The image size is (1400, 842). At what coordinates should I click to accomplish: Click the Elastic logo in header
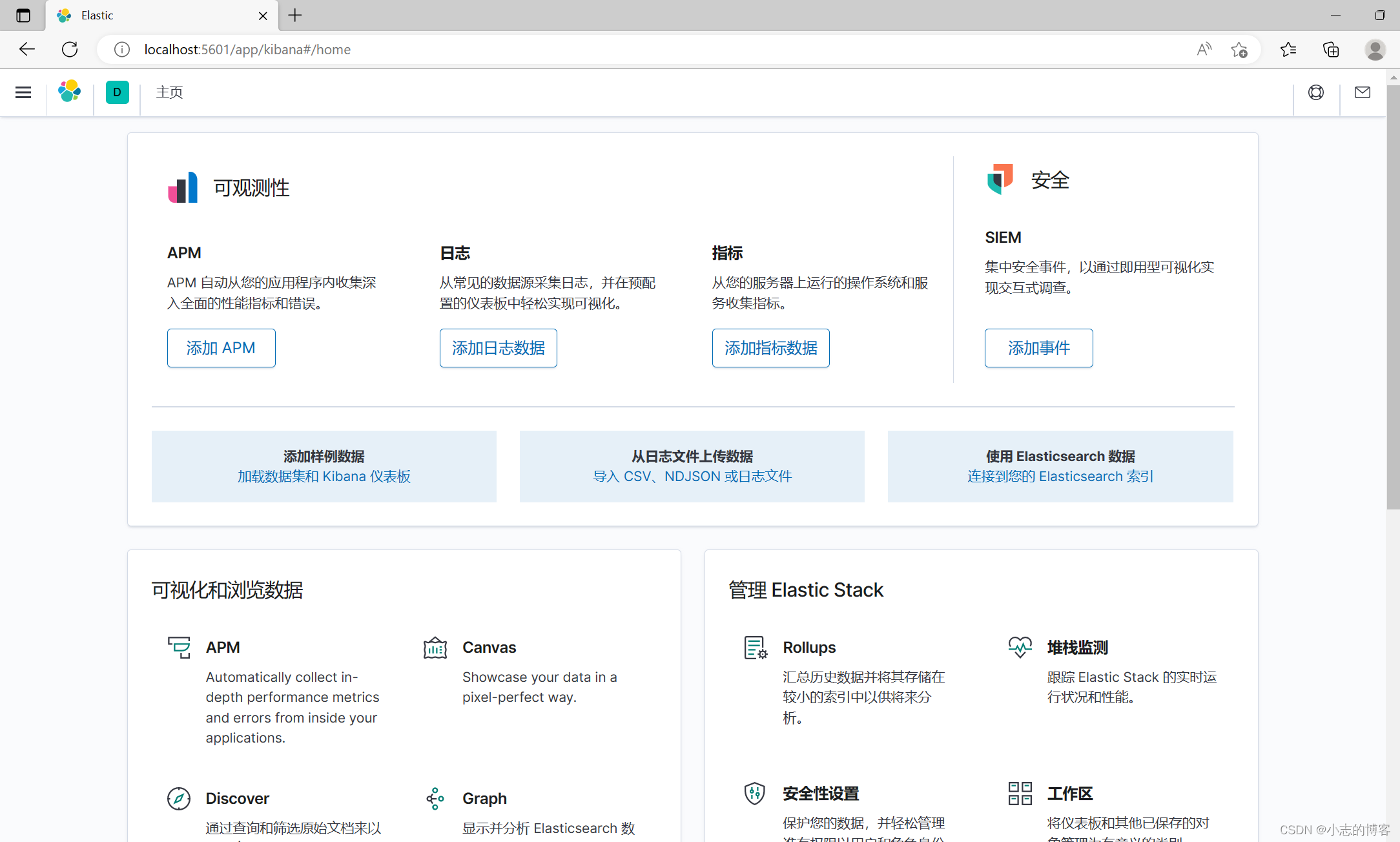(70, 92)
